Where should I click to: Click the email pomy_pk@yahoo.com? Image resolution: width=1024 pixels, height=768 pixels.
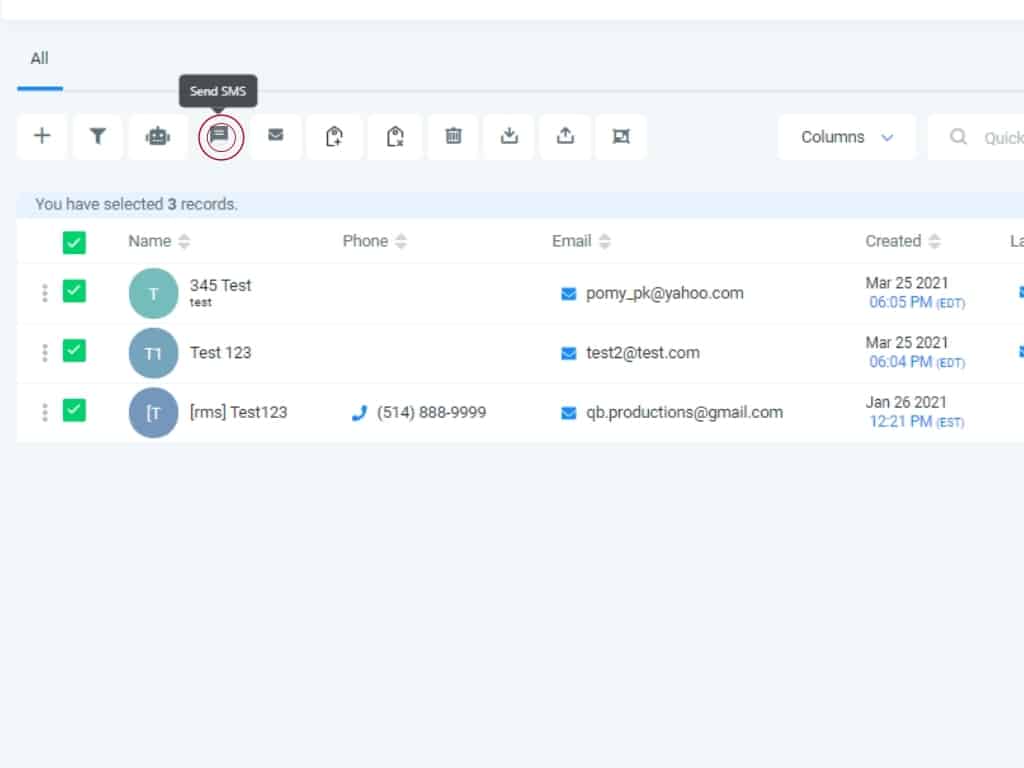coord(664,293)
